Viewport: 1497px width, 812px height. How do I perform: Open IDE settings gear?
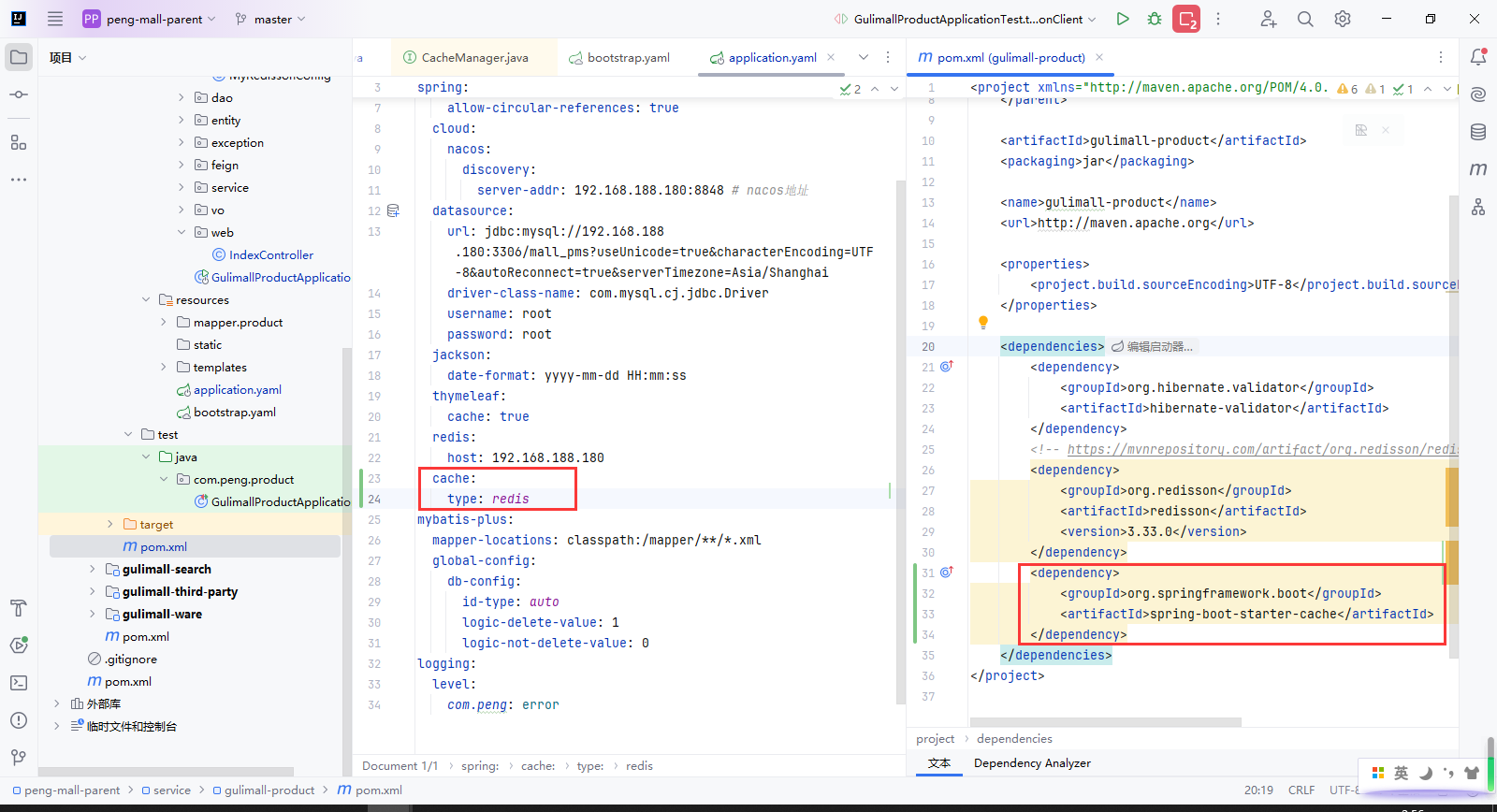(x=1343, y=19)
